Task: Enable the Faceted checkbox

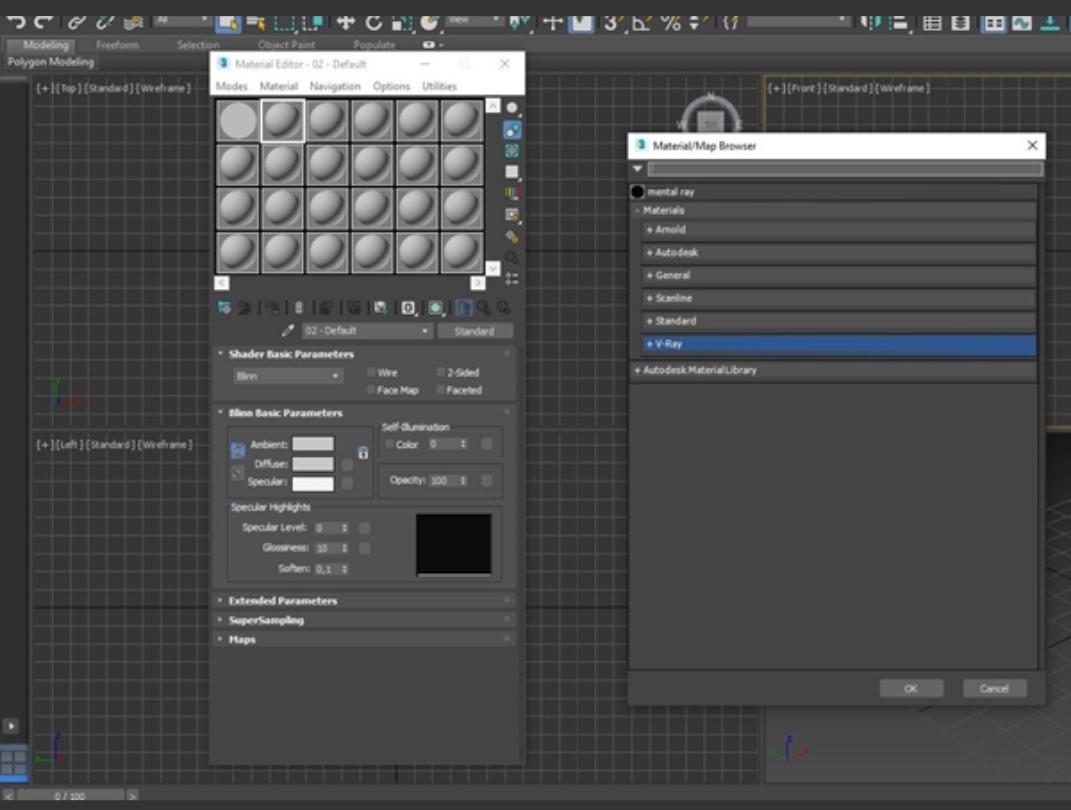Action: pyautogui.click(x=441, y=390)
